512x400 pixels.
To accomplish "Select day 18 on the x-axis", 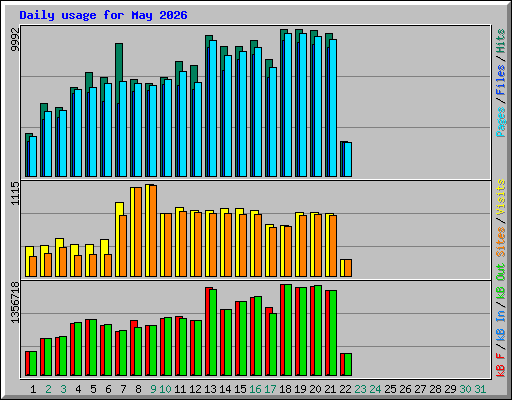I will [x=285, y=389].
